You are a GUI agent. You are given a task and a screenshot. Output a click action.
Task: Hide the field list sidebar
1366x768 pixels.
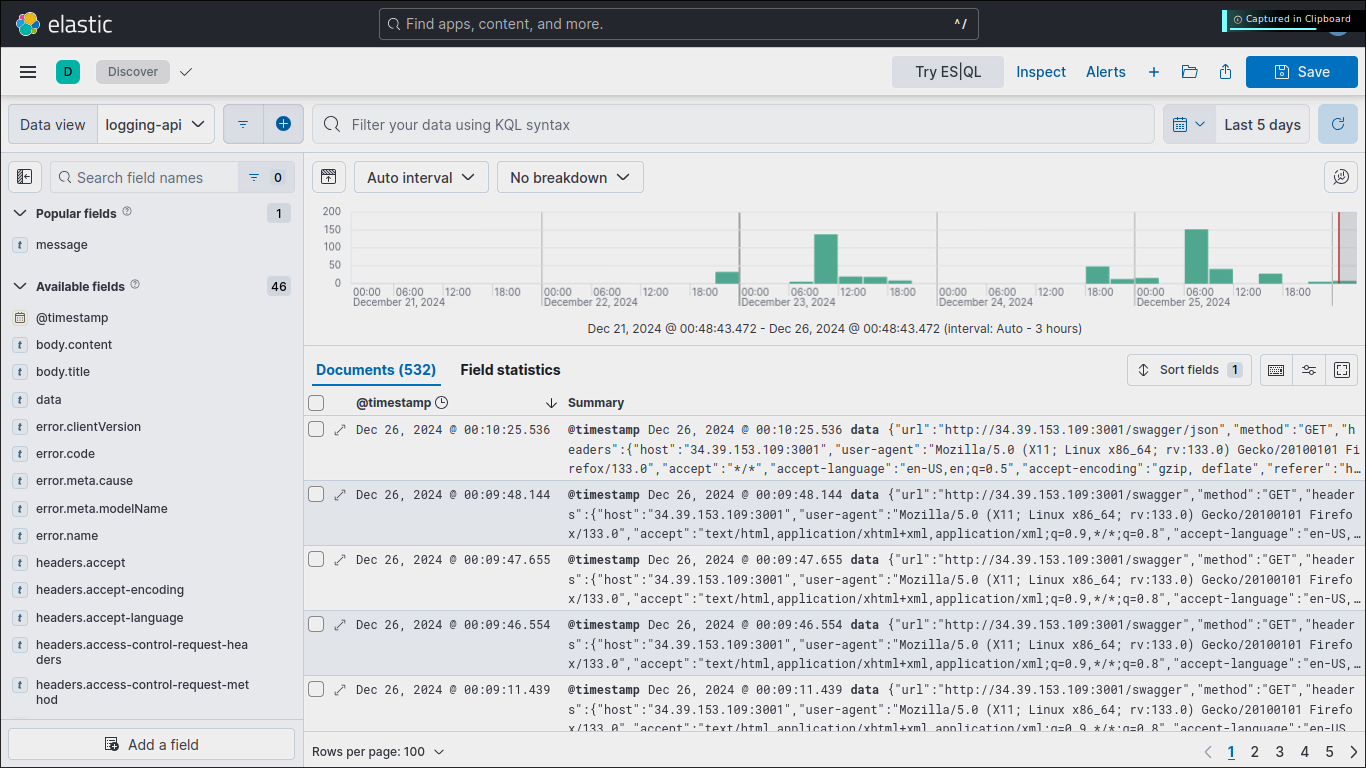pyautogui.click(x=25, y=177)
